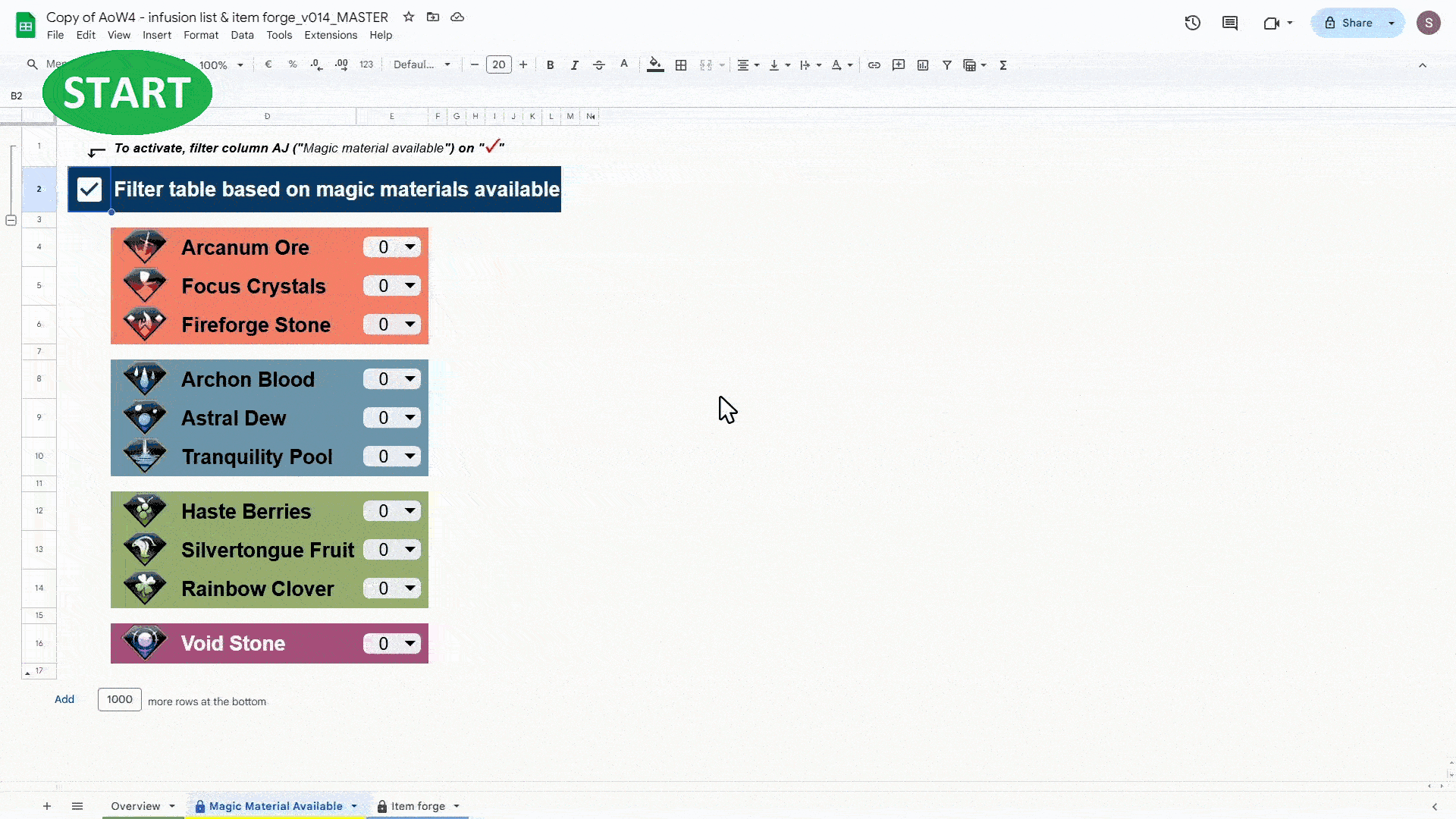Click the Add rows link
The image size is (1456, 819).
click(x=64, y=699)
